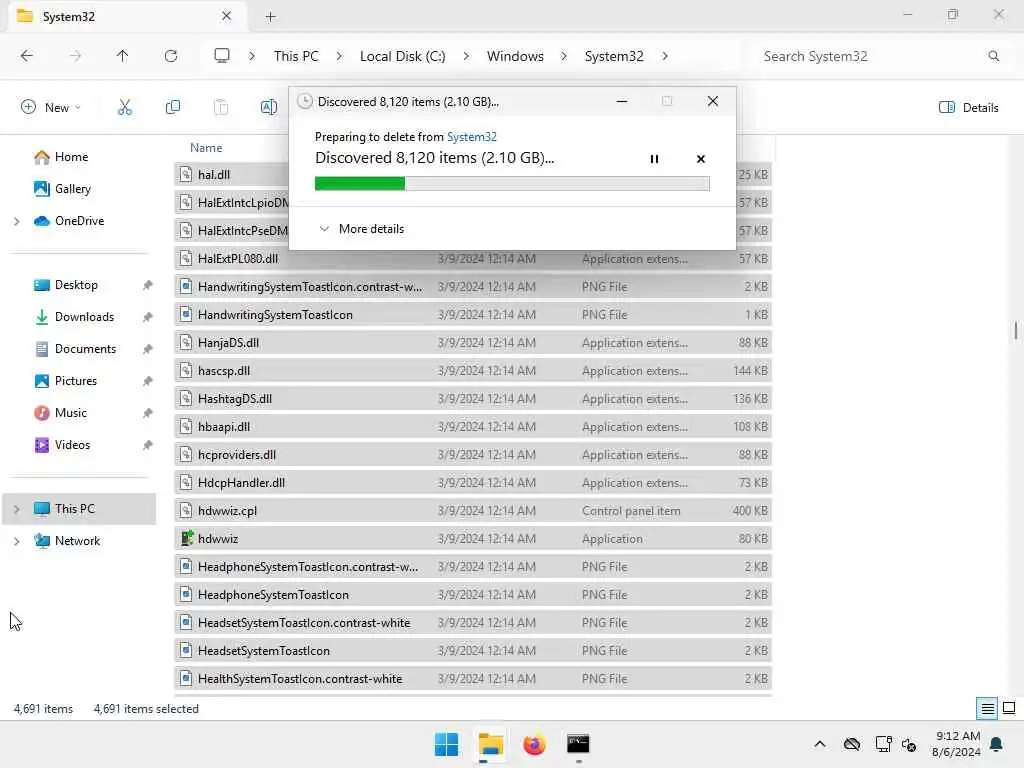Click the Rename icon in toolbar
Screen dimensions: 1024x768
(x=268, y=107)
